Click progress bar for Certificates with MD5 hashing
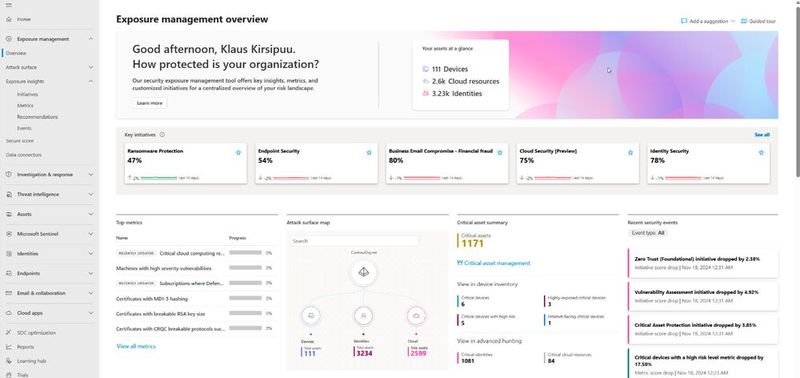 245,298
